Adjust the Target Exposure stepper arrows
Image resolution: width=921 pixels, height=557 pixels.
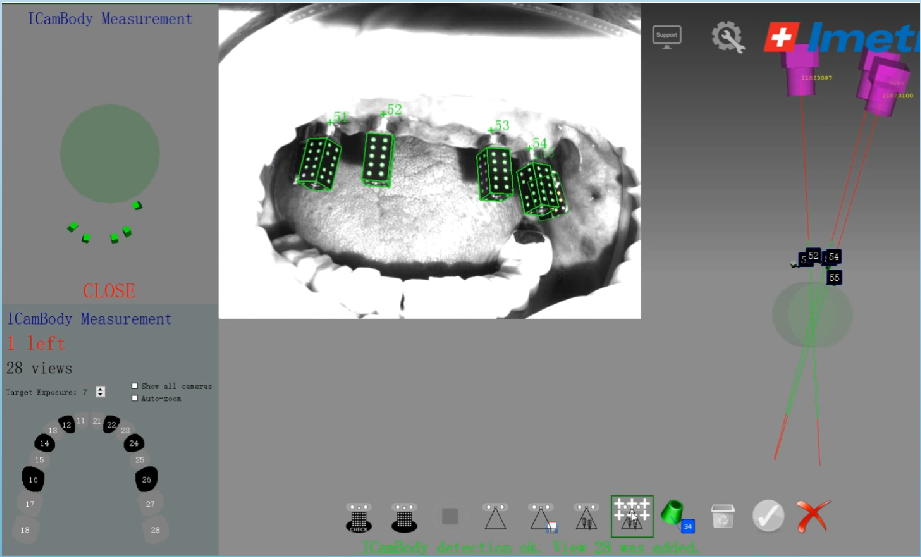100,391
